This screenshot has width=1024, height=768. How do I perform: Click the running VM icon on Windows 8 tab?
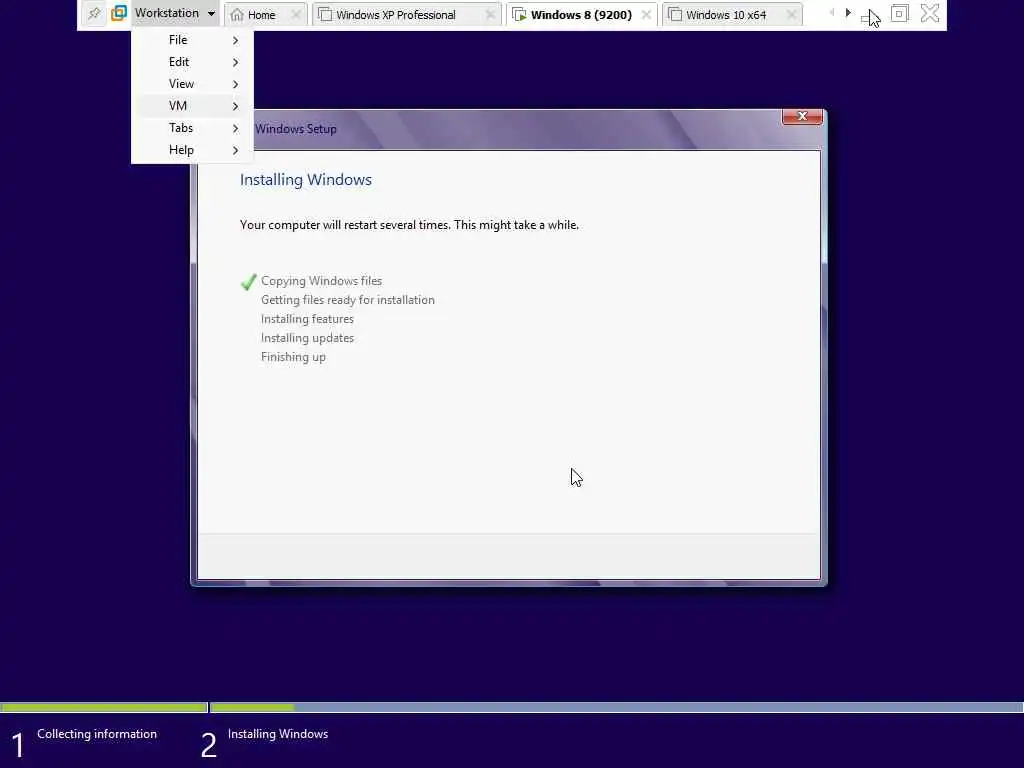click(x=519, y=14)
